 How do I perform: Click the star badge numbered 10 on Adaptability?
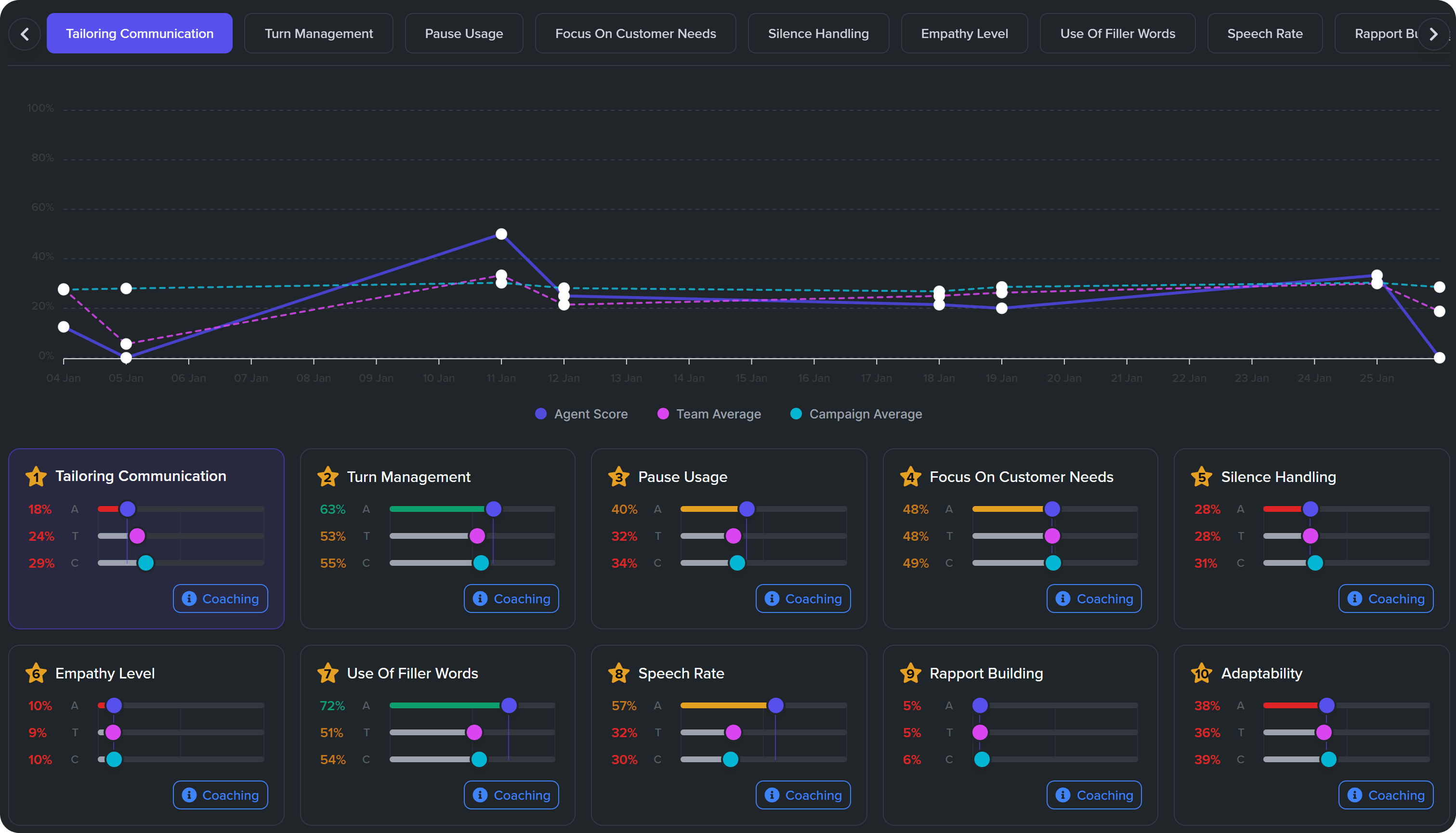(1201, 673)
